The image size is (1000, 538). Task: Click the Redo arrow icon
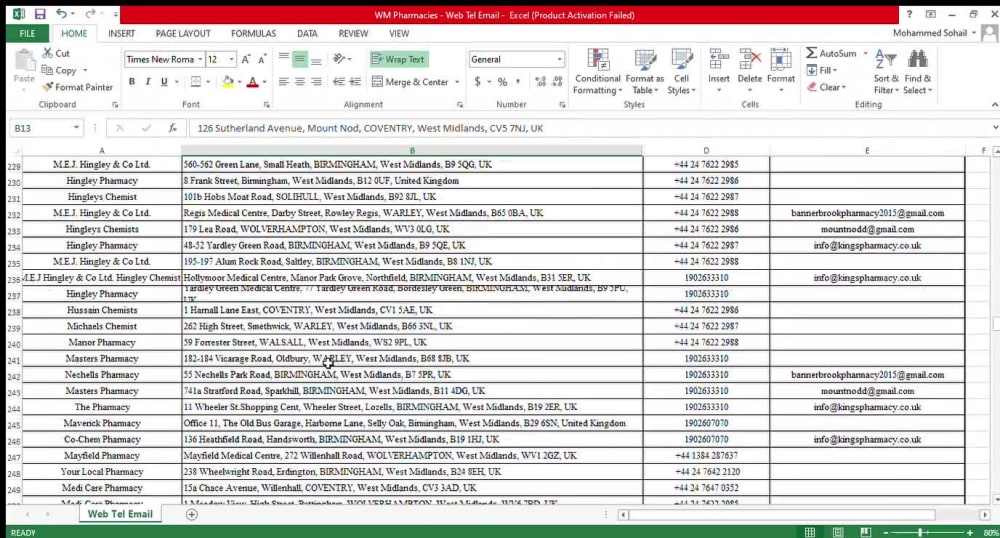pos(90,14)
